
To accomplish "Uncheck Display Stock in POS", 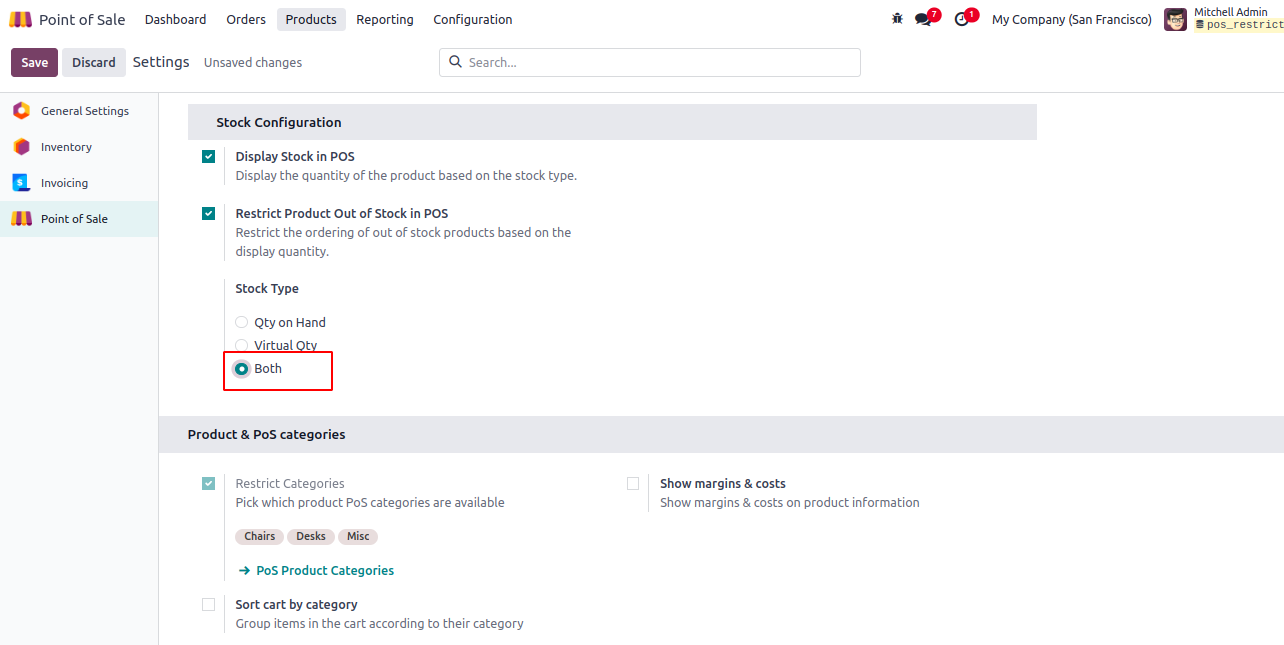I will tap(208, 157).
